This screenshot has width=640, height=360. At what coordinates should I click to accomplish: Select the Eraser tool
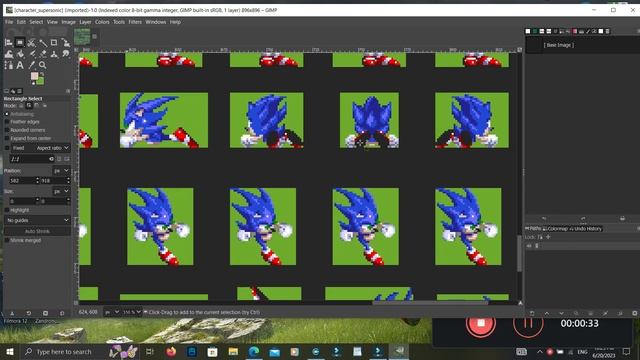[42, 54]
